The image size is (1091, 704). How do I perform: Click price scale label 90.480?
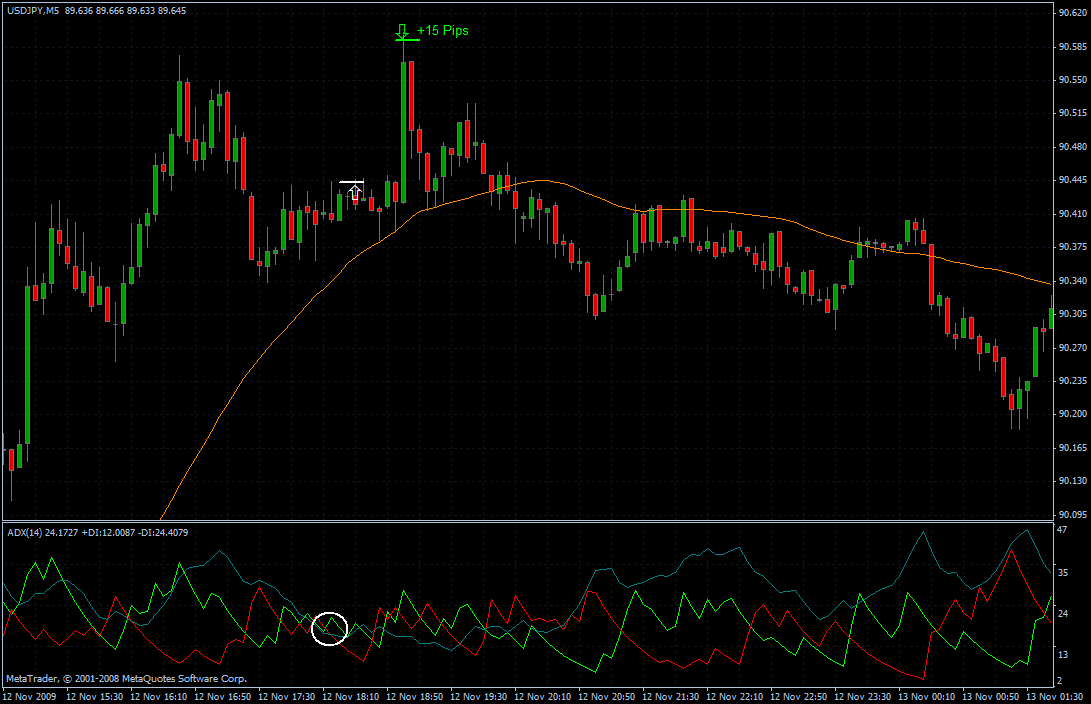pos(1073,147)
